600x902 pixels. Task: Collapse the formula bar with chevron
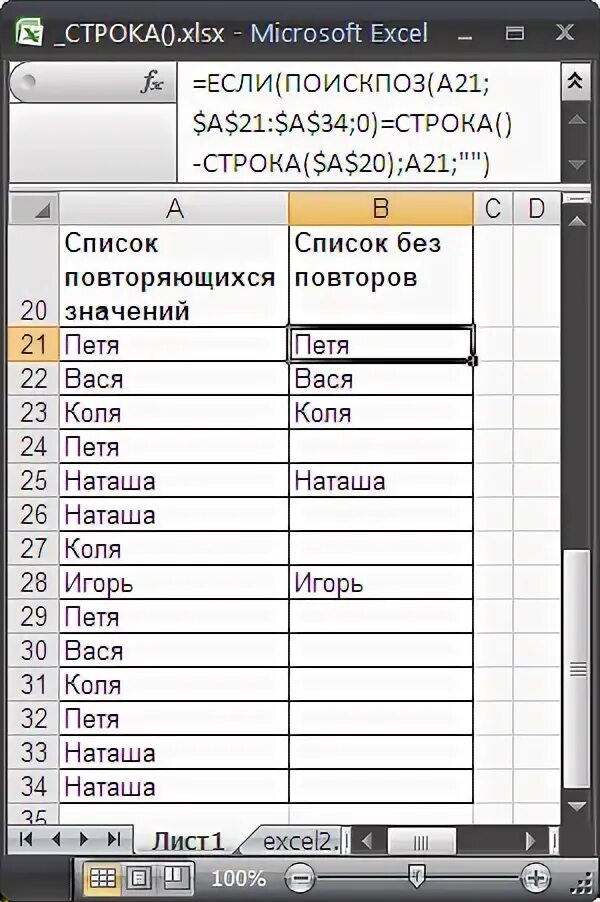[575, 81]
